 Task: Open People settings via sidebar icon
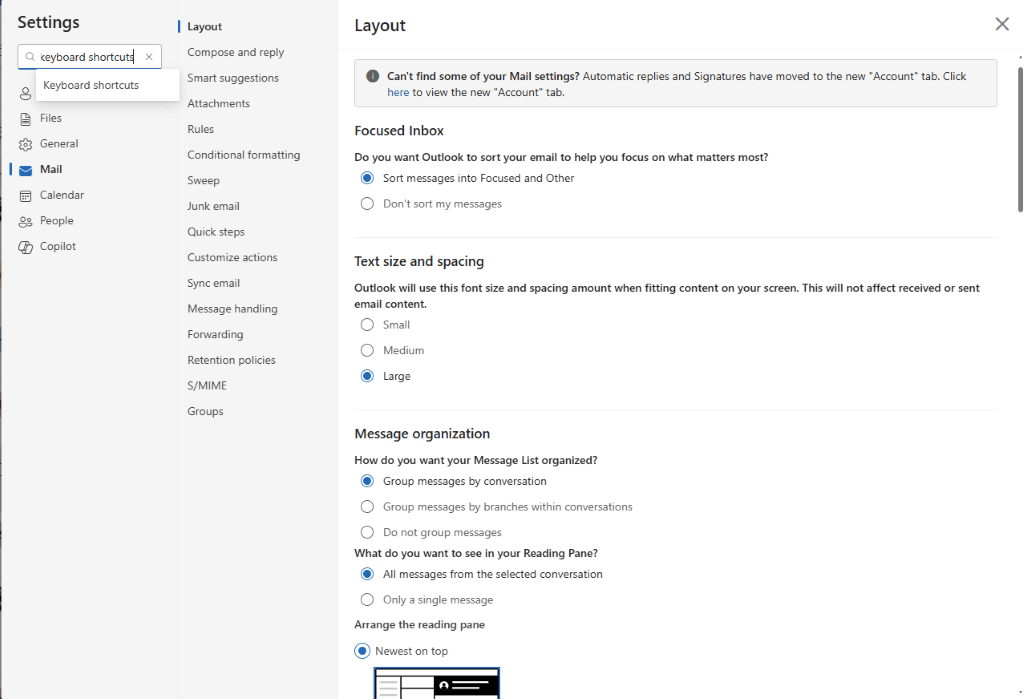pos(24,220)
